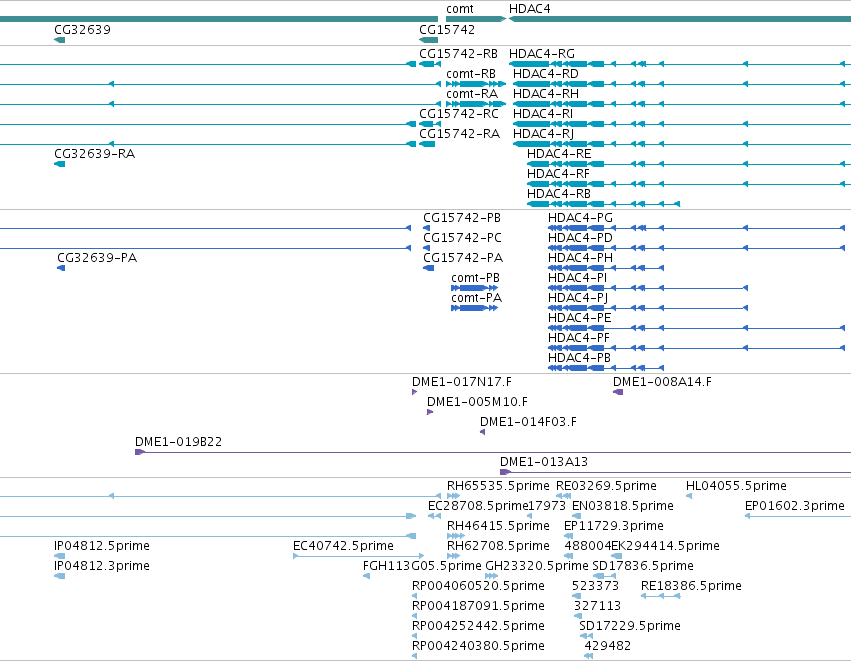Select transcript HDAC4-RB

pos(558,194)
